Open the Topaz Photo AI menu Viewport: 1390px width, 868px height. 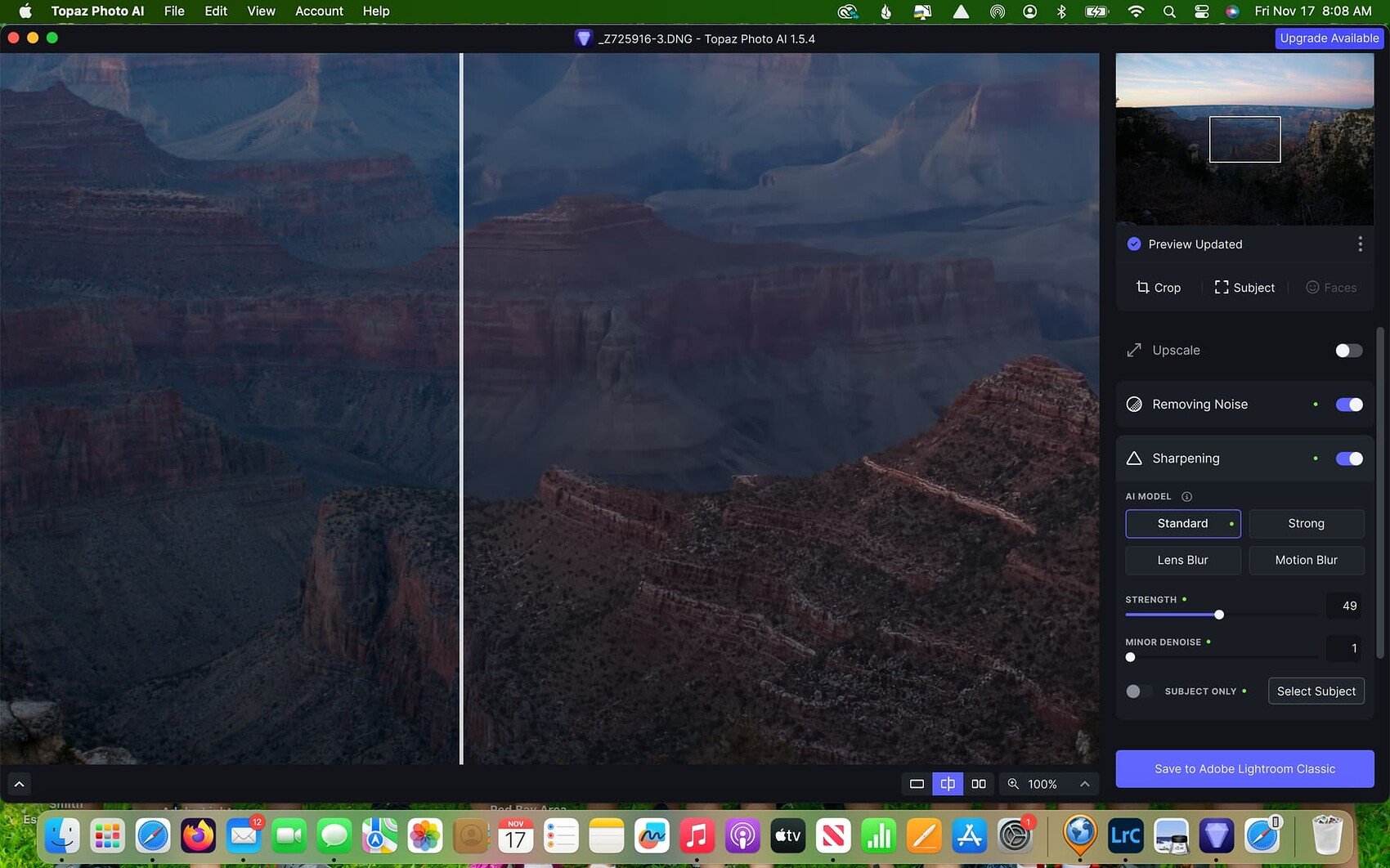point(97,11)
